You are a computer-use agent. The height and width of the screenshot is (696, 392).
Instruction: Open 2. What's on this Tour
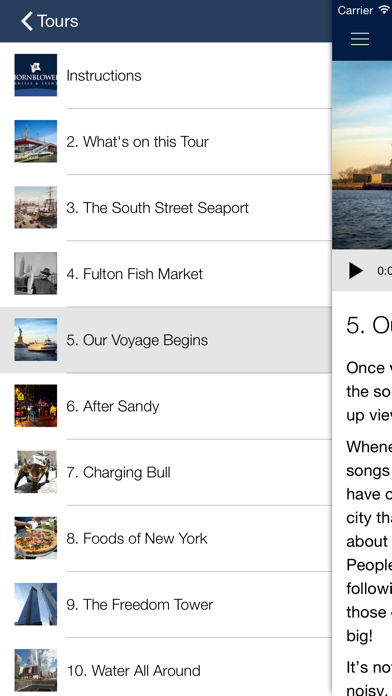166,141
